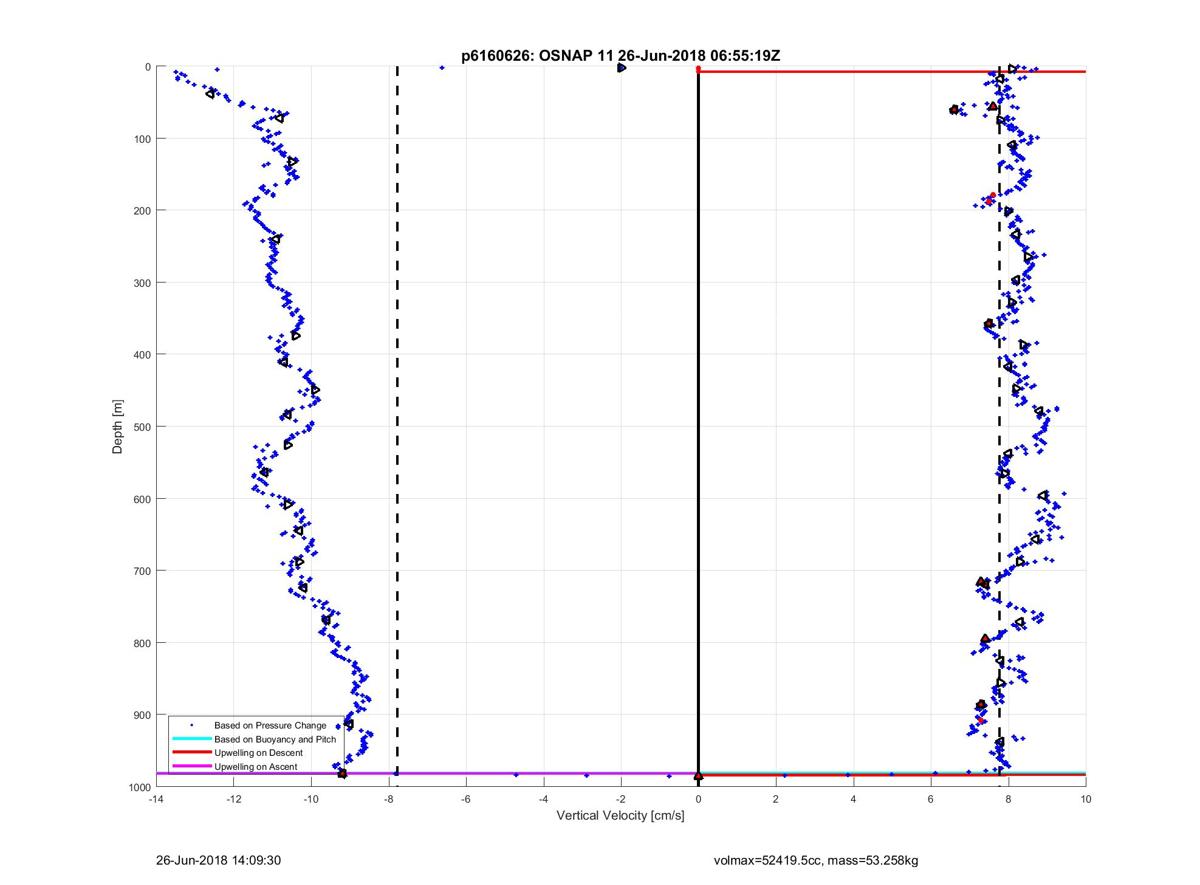Click the blue dot marker in legend
This screenshot has height=885, width=1200.
click(x=191, y=724)
